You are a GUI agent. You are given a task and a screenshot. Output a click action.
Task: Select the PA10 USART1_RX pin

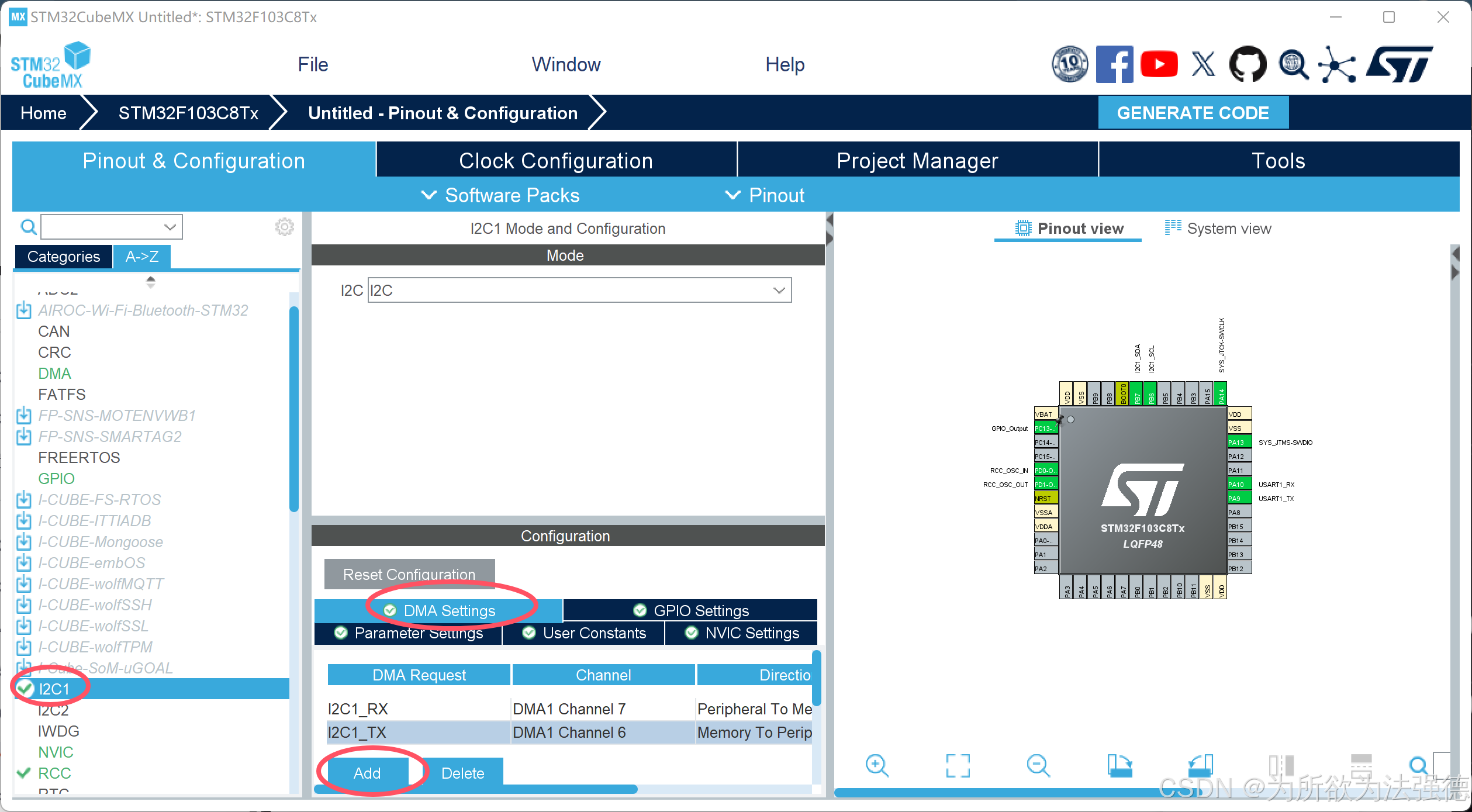pos(1239,485)
